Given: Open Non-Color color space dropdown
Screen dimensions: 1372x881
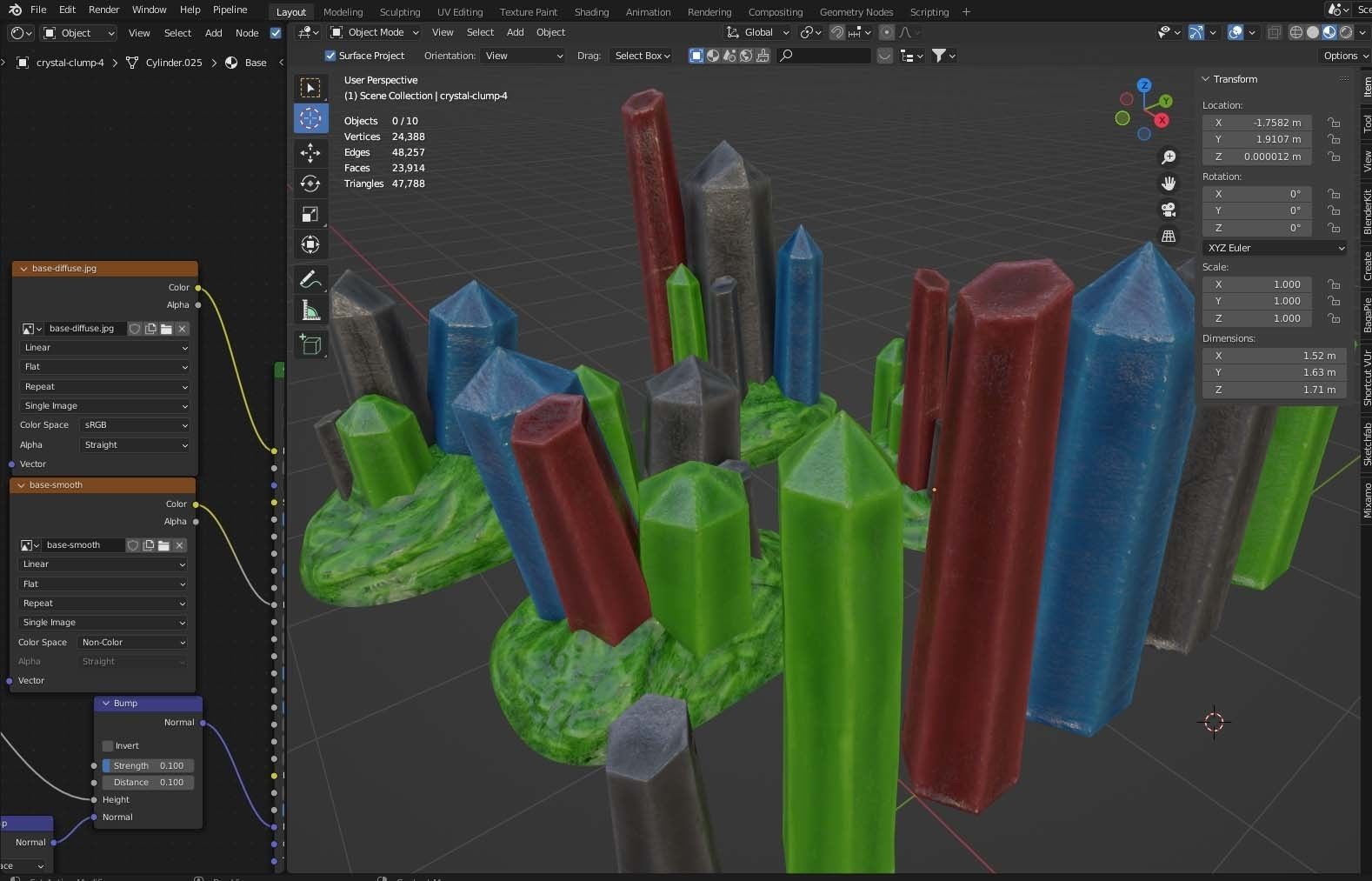Looking at the screenshot, I should tap(133, 643).
